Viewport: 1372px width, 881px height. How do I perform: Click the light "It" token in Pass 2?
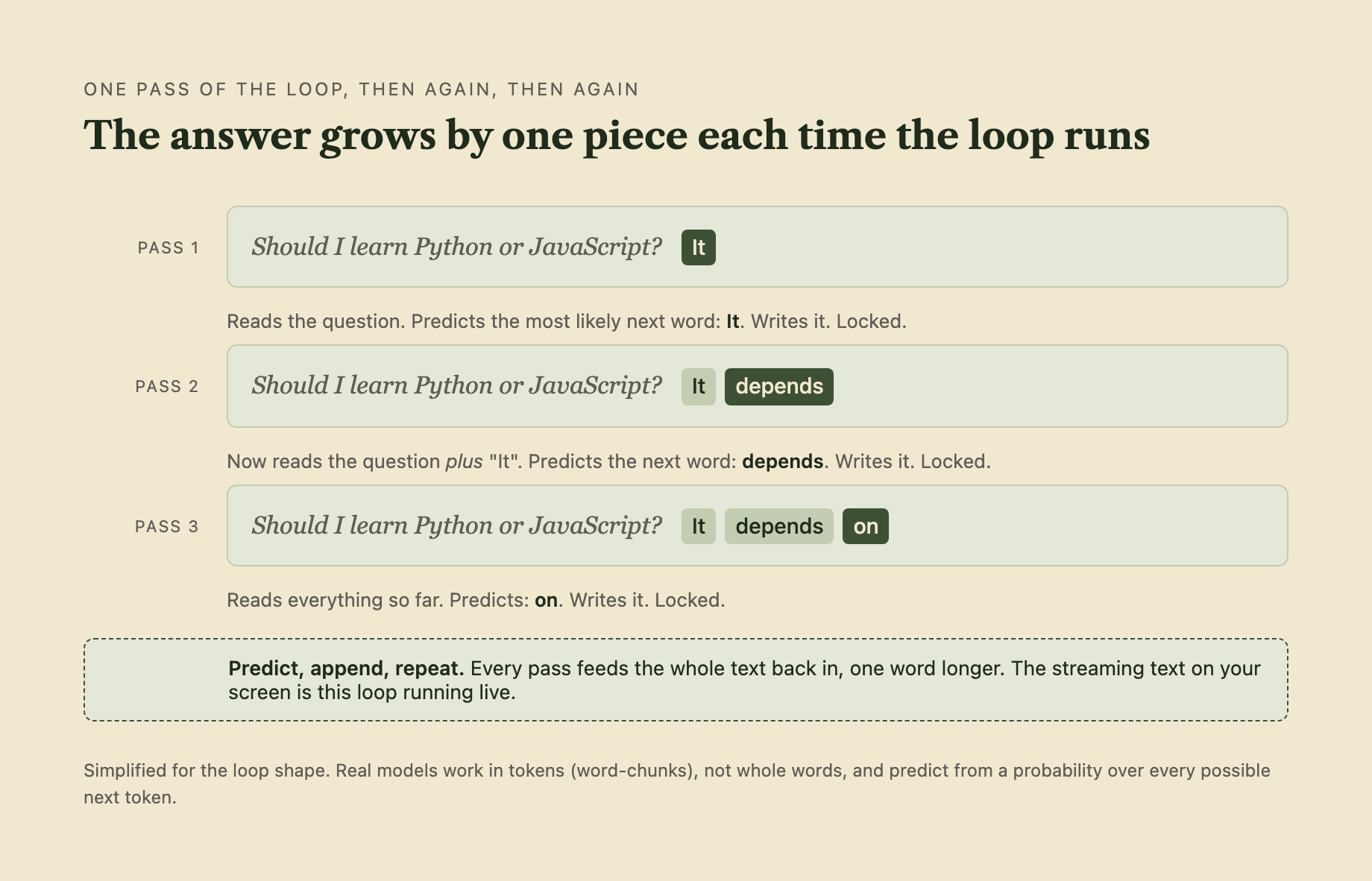coord(698,387)
